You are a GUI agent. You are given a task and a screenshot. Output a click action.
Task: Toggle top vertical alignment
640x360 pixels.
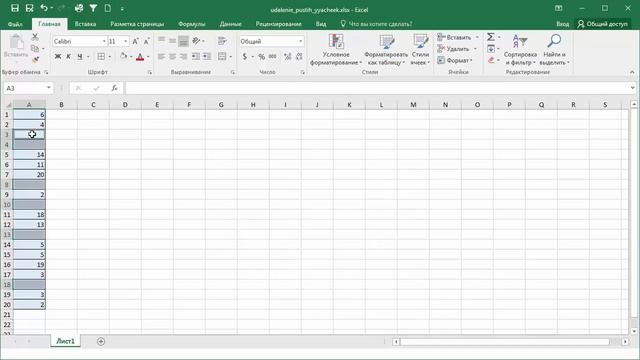click(x=161, y=41)
